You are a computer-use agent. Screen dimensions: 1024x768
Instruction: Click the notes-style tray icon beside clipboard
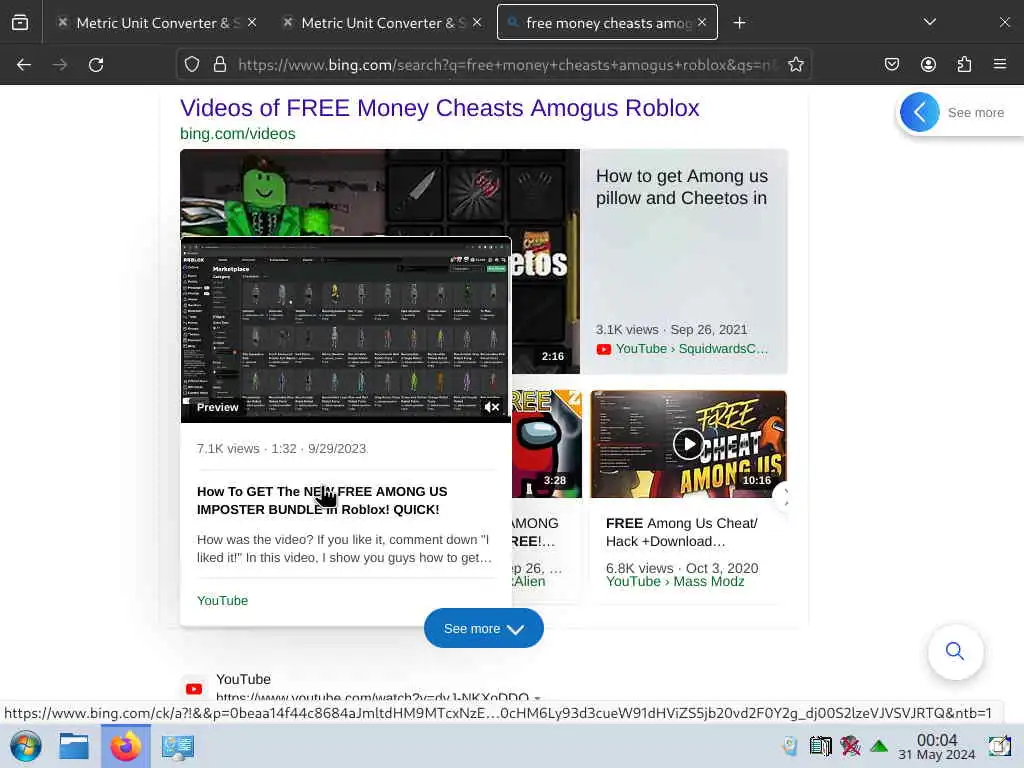click(x=820, y=746)
